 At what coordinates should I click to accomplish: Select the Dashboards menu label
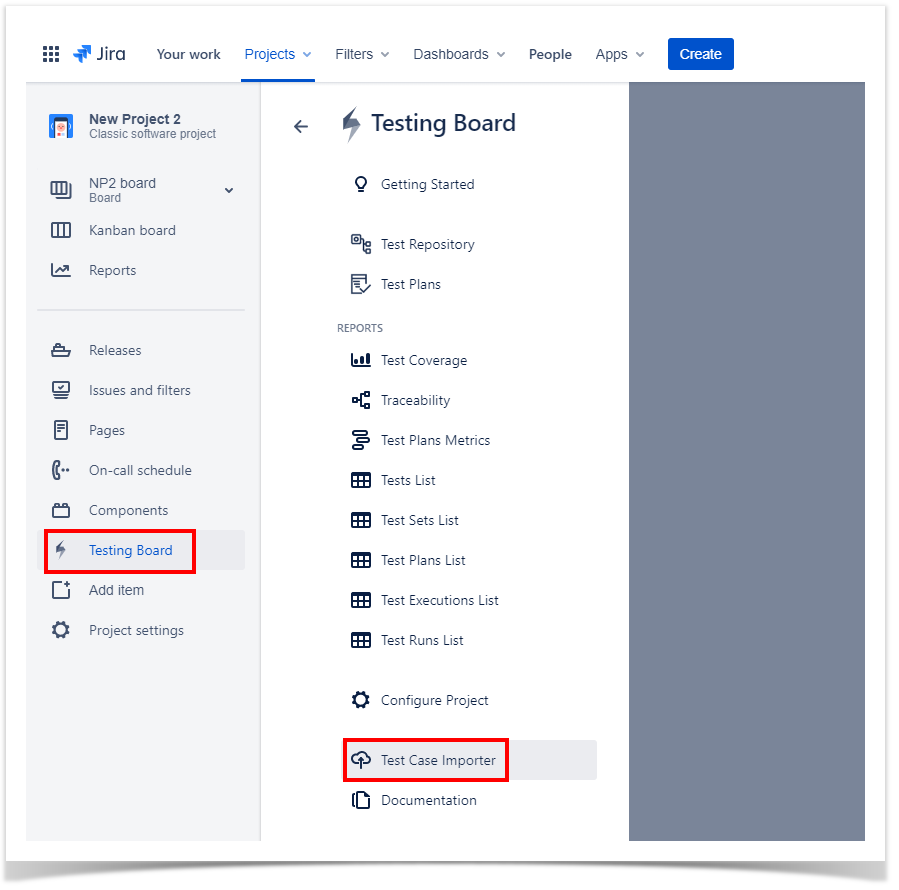[x=451, y=54]
